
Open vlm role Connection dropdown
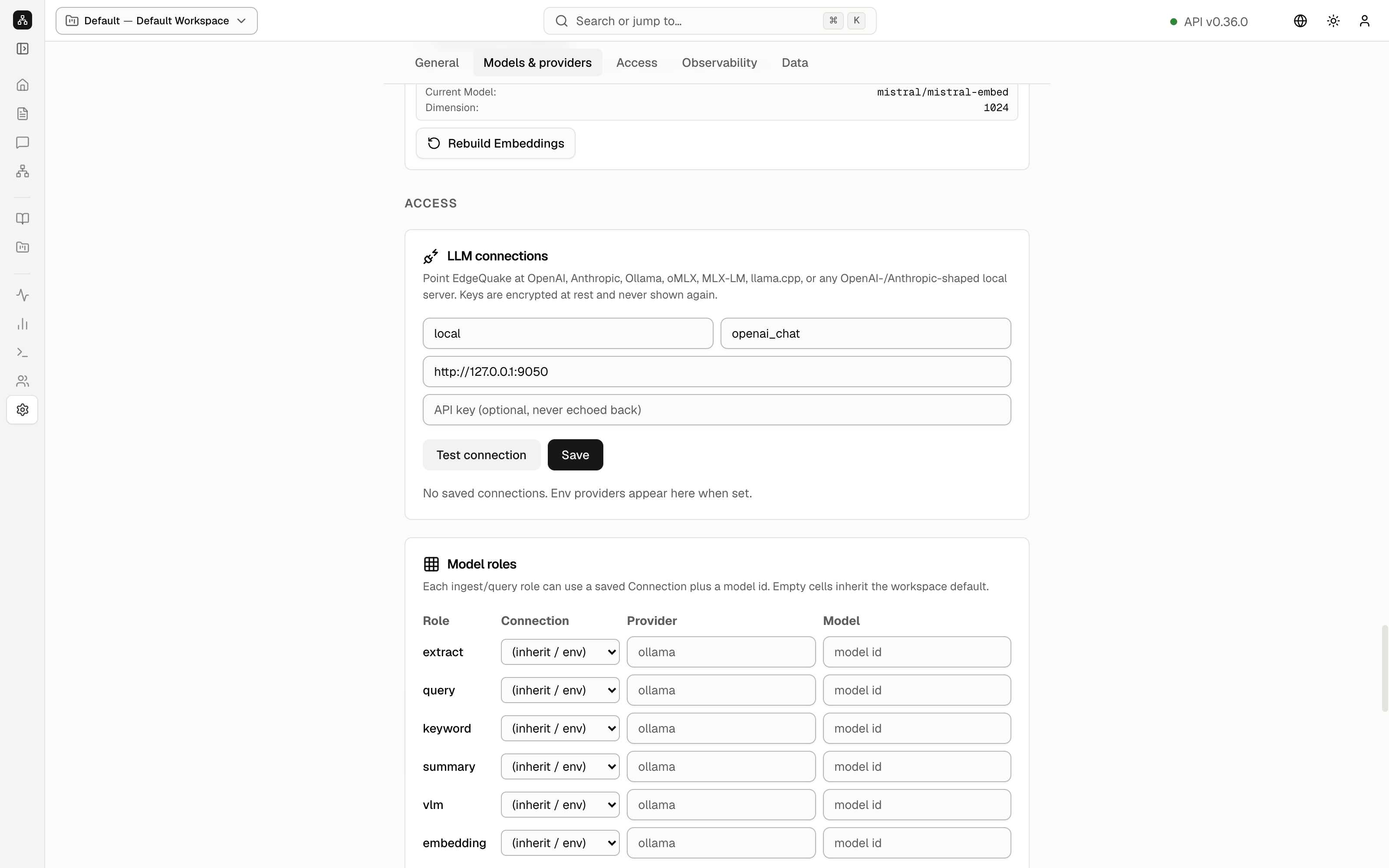pos(560,805)
